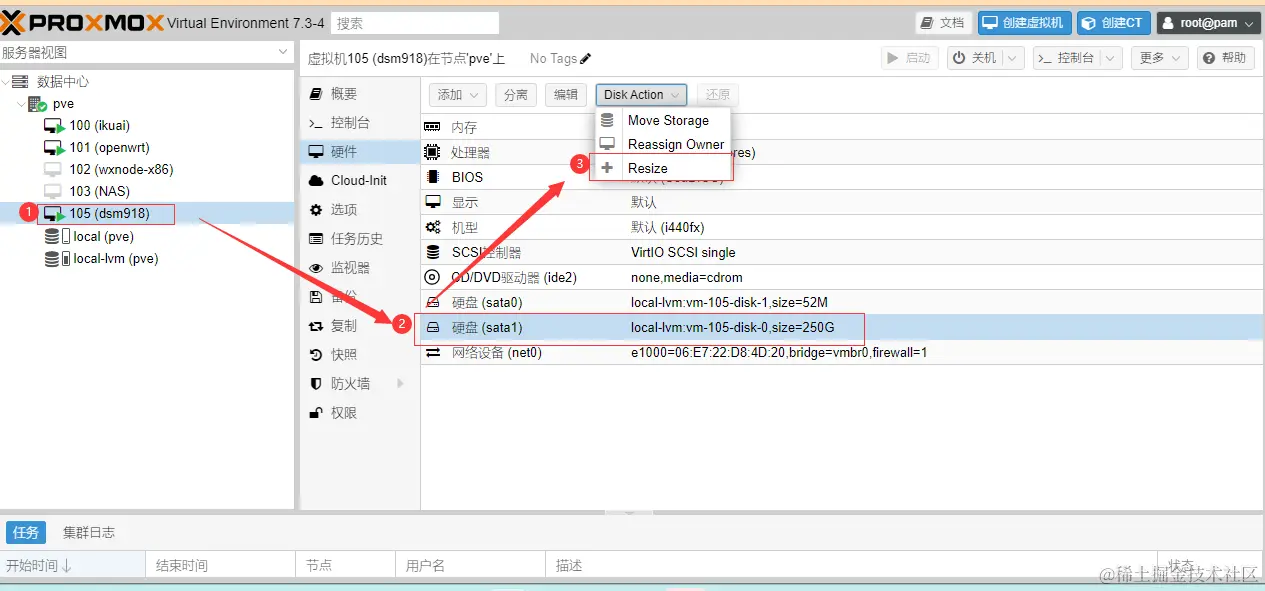Open the Disk Action dropdown

(x=641, y=94)
